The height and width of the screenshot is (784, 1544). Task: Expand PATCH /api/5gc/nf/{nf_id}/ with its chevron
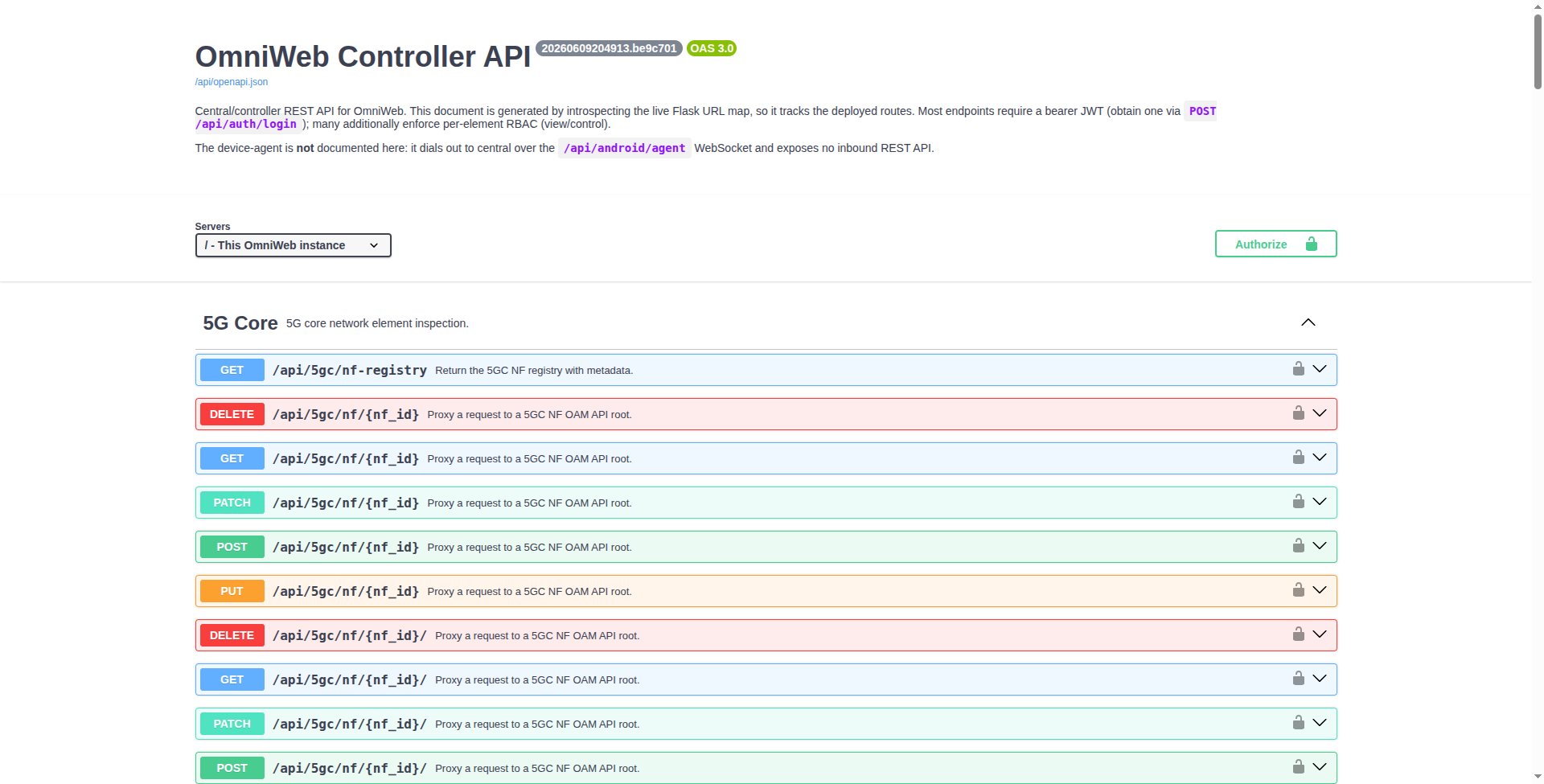1320,723
